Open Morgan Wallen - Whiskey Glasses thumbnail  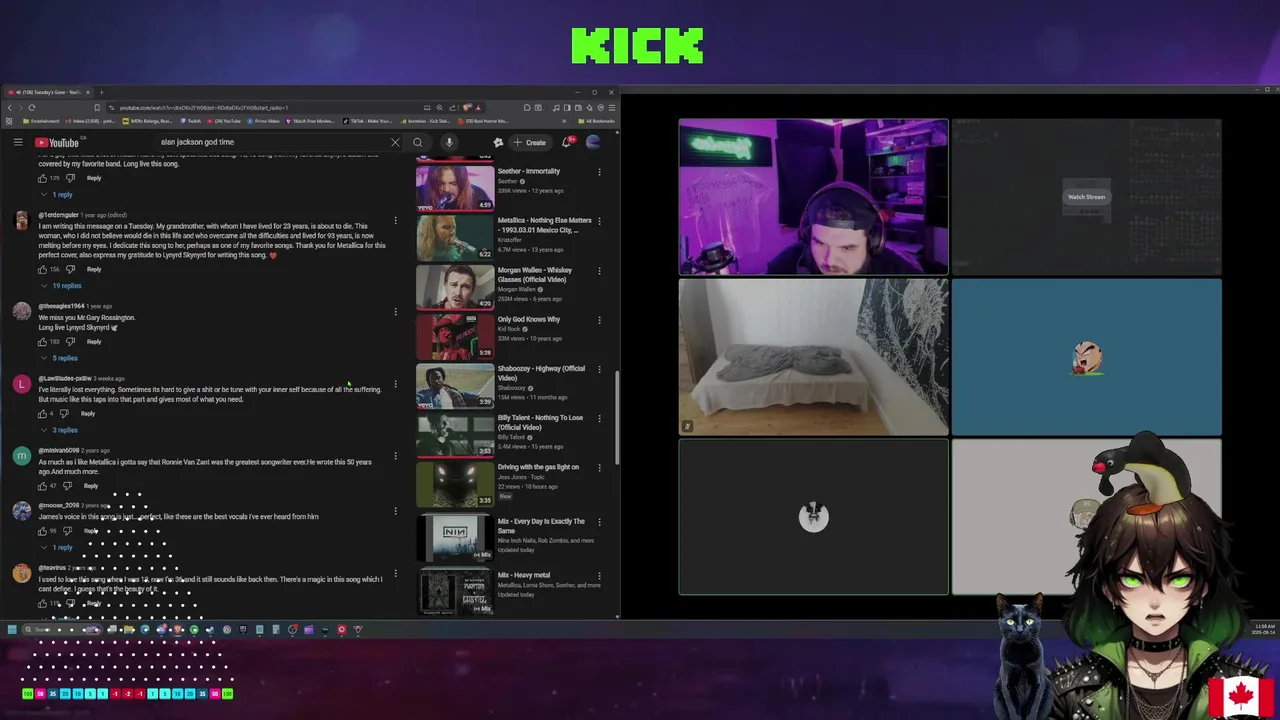[x=455, y=287]
